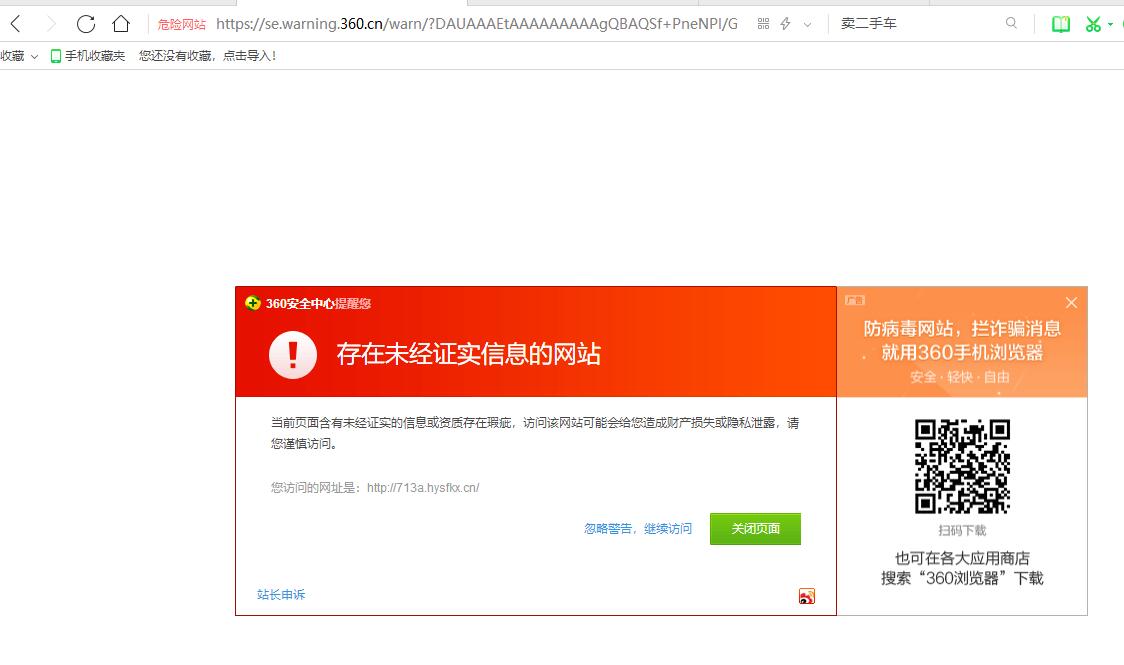Open the QR code grid icon in address bar
Image resolution: width=1124 pixels, height=665 pixels.
(764, 24)
